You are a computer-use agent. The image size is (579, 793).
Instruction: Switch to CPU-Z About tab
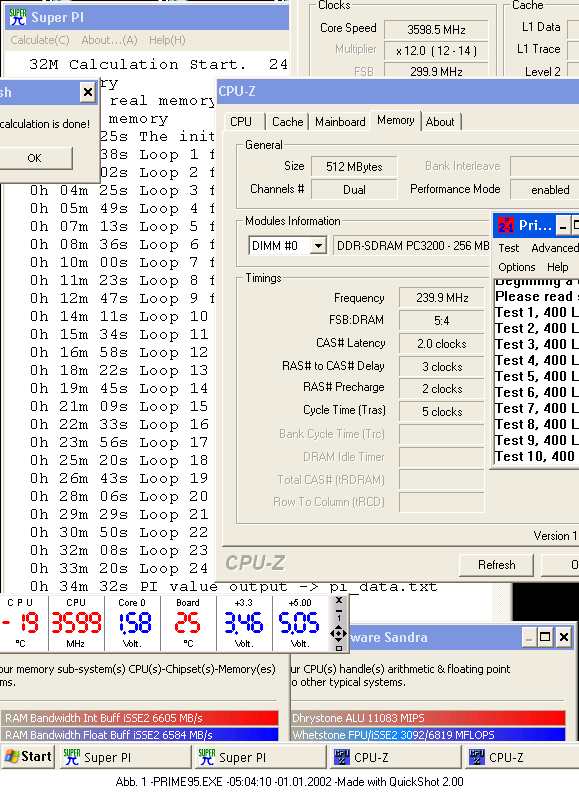440,122
